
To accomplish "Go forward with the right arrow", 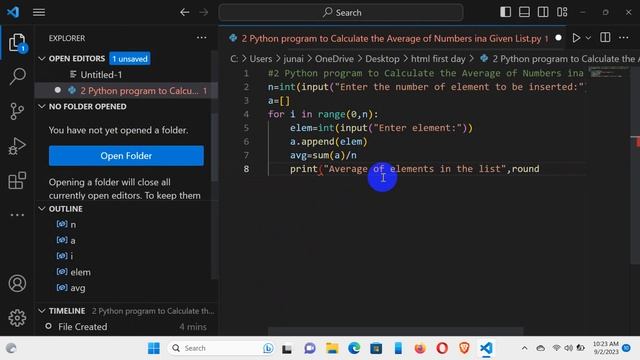I will (x=203, y=12).
